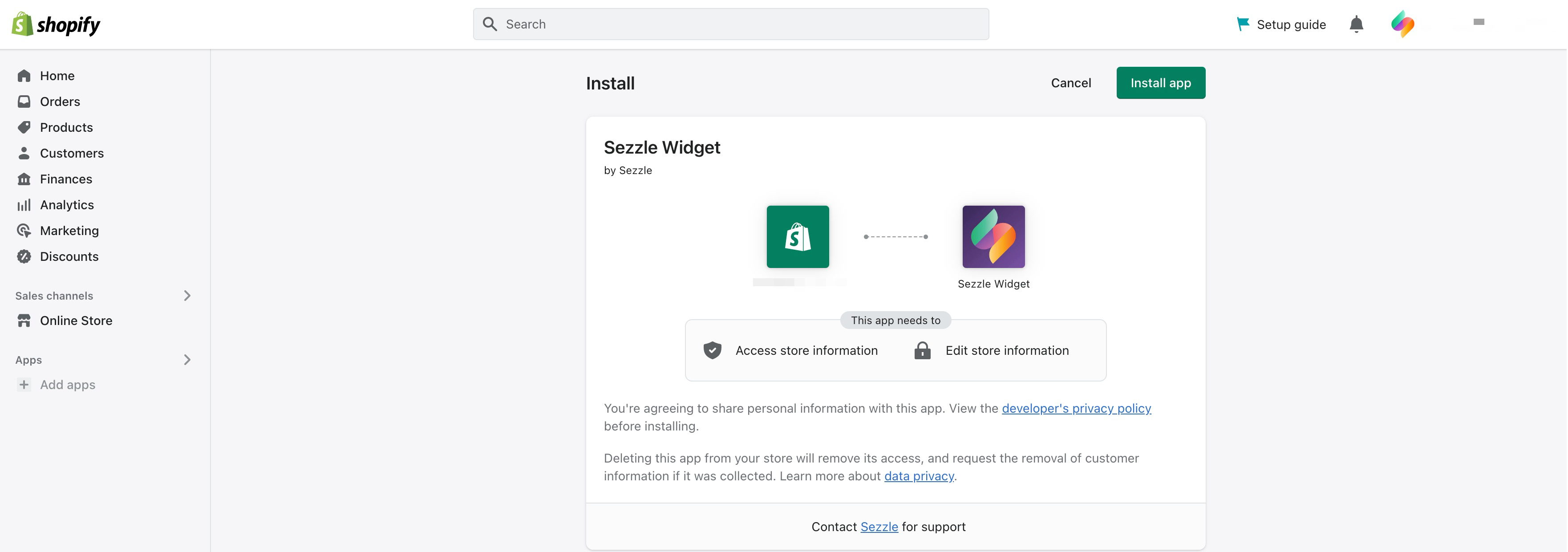Viewport: 1568px width, 552px height.
Task: Click the plus icon next to Add apps
Action: (24, 385)
